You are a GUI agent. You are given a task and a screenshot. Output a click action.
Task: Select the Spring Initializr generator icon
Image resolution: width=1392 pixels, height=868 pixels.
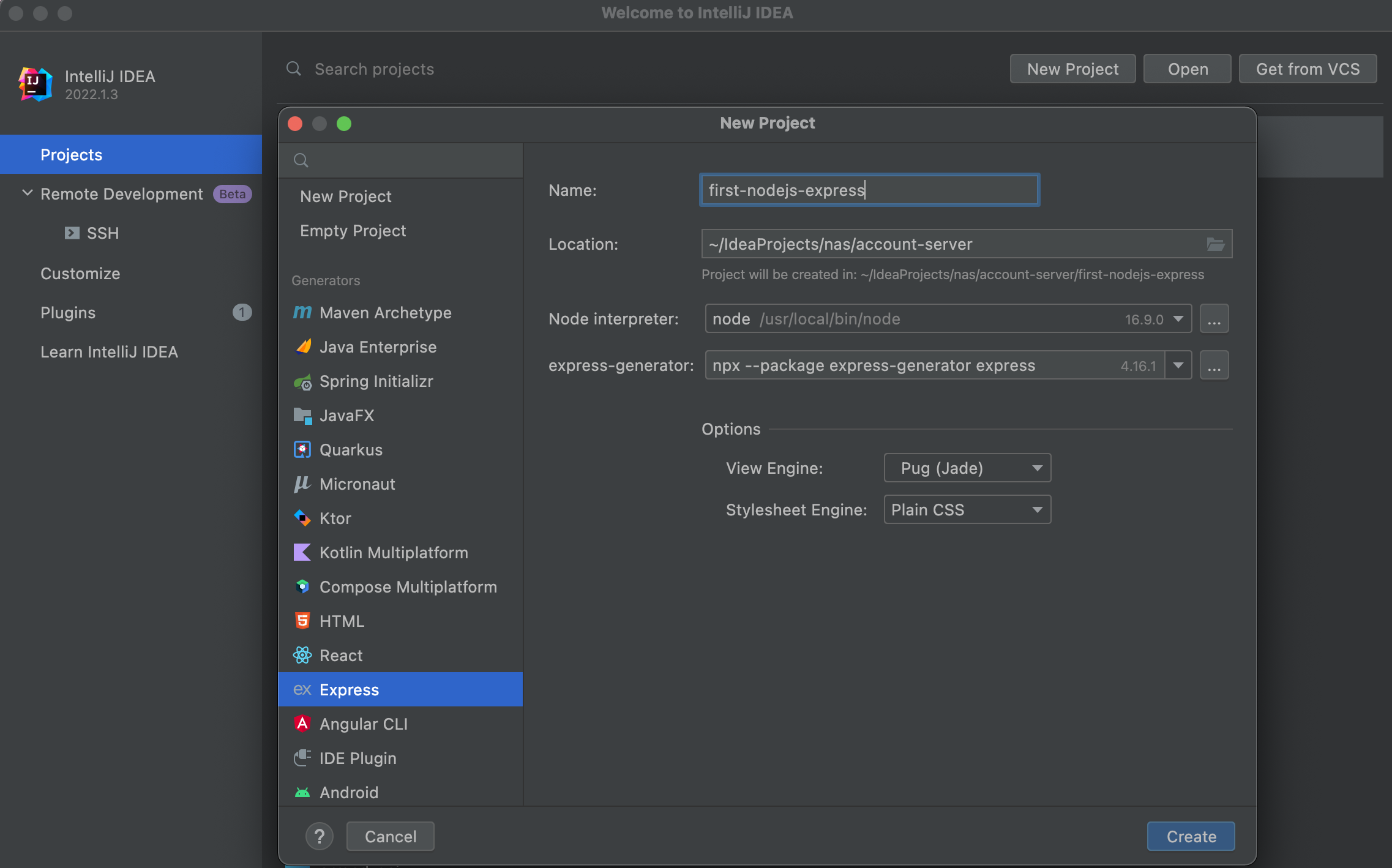(302, 382)
